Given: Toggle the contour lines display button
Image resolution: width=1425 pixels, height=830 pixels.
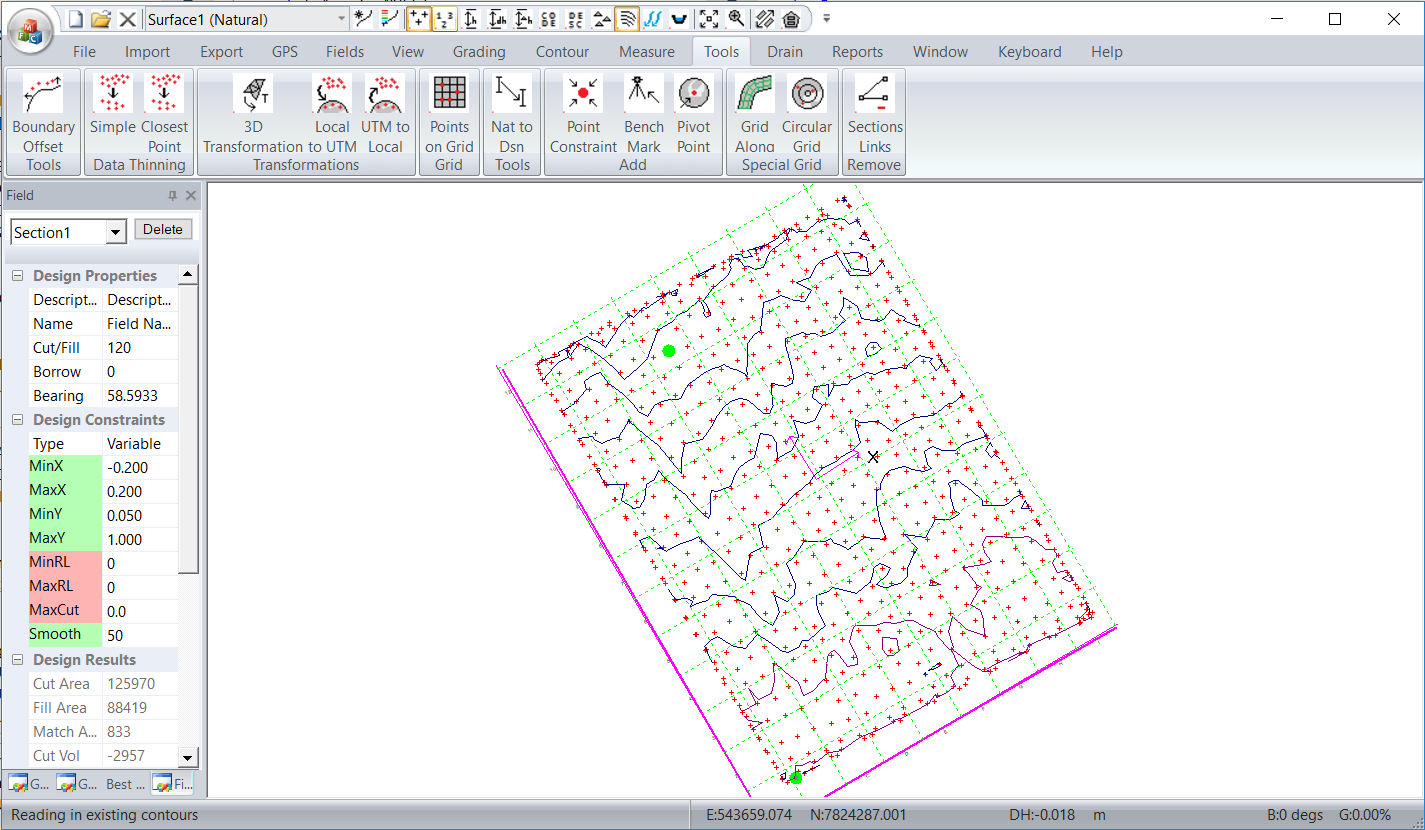Looking at the screenshot, I should coord(627,19).
